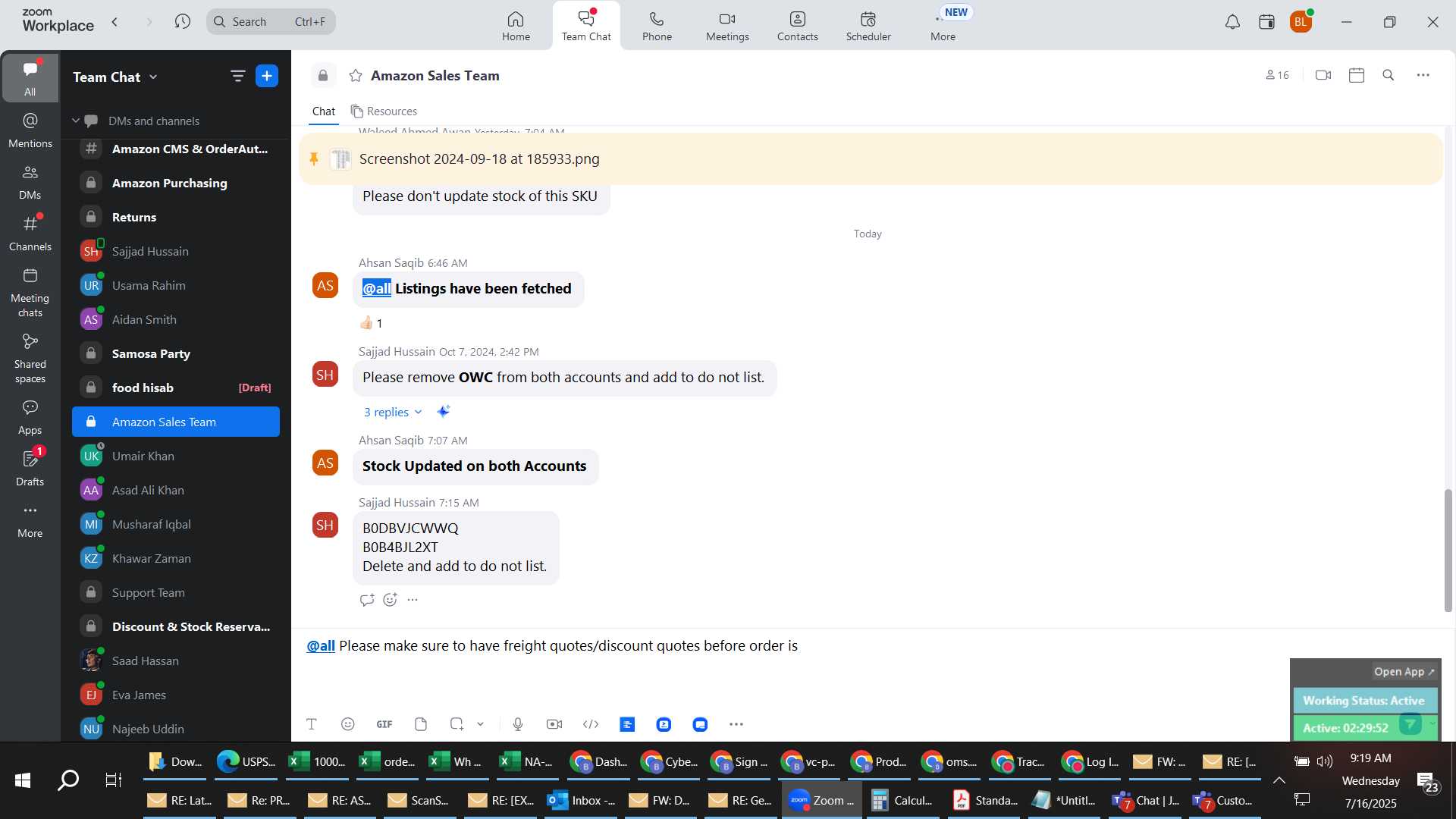
Task: Click the thumbs up reaction
Action: tap(371, 323)
